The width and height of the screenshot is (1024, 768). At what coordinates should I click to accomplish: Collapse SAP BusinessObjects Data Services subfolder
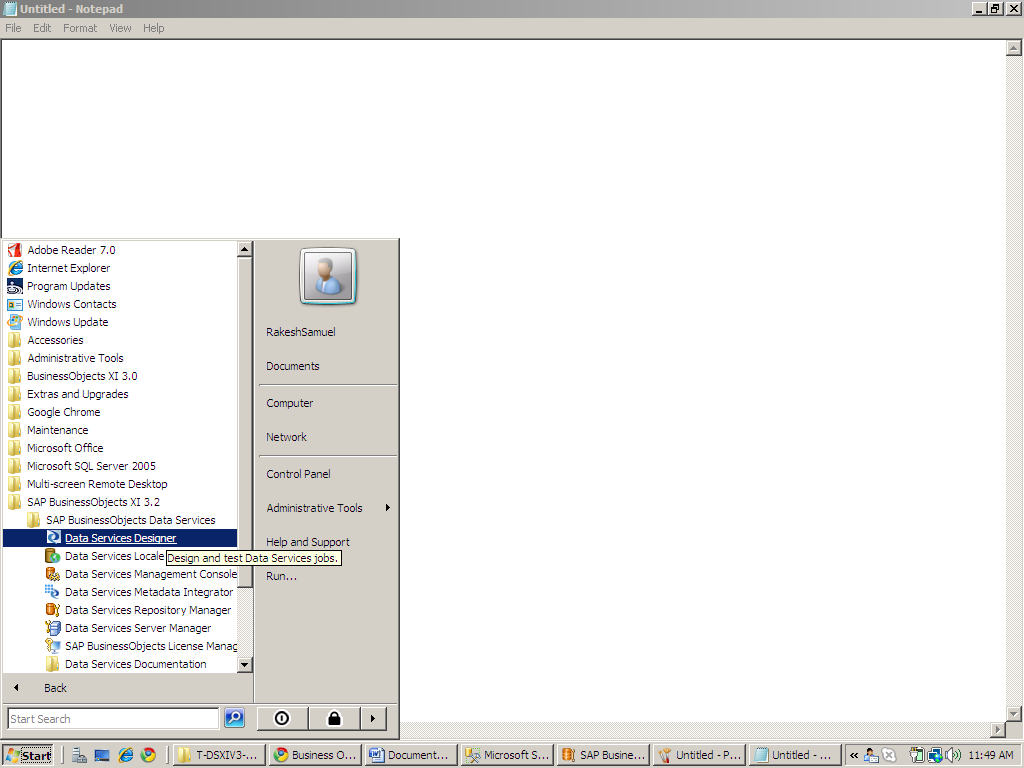(x=131, y=520)
